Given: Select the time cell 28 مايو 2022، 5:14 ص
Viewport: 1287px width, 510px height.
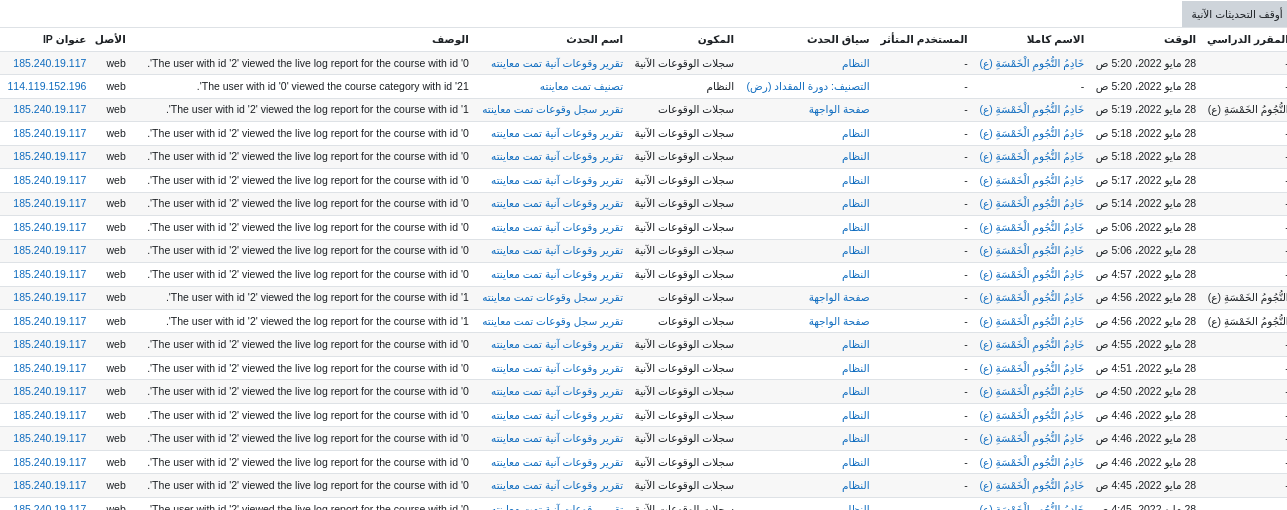Looking at the screenshot, I should point(1145,204).
